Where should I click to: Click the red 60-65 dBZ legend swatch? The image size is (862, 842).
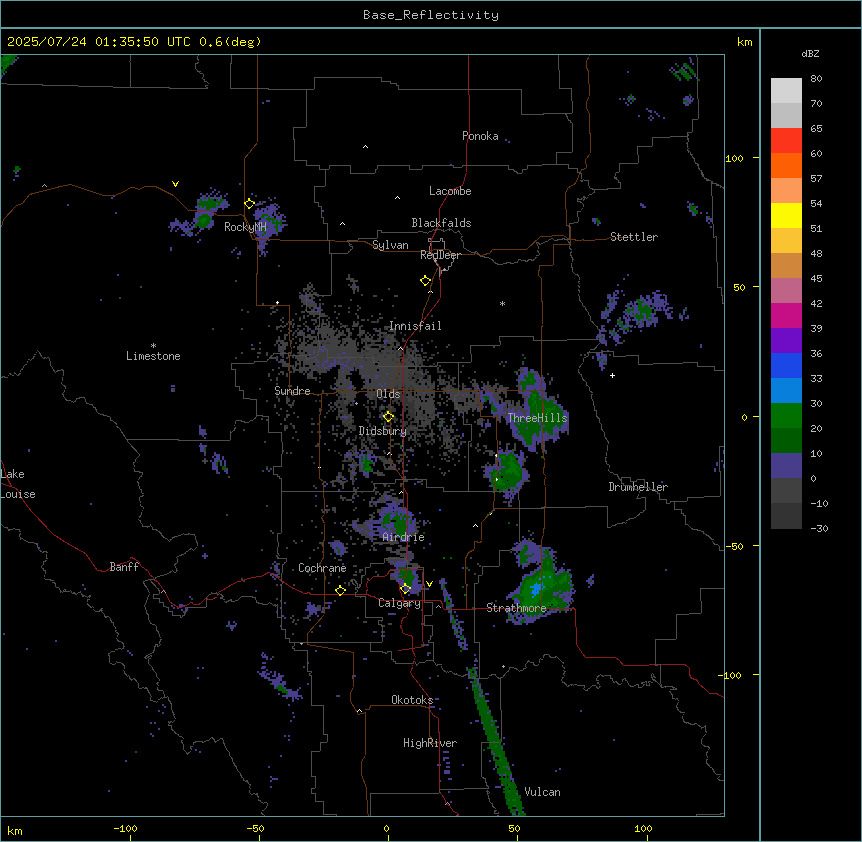click(786, 140)
